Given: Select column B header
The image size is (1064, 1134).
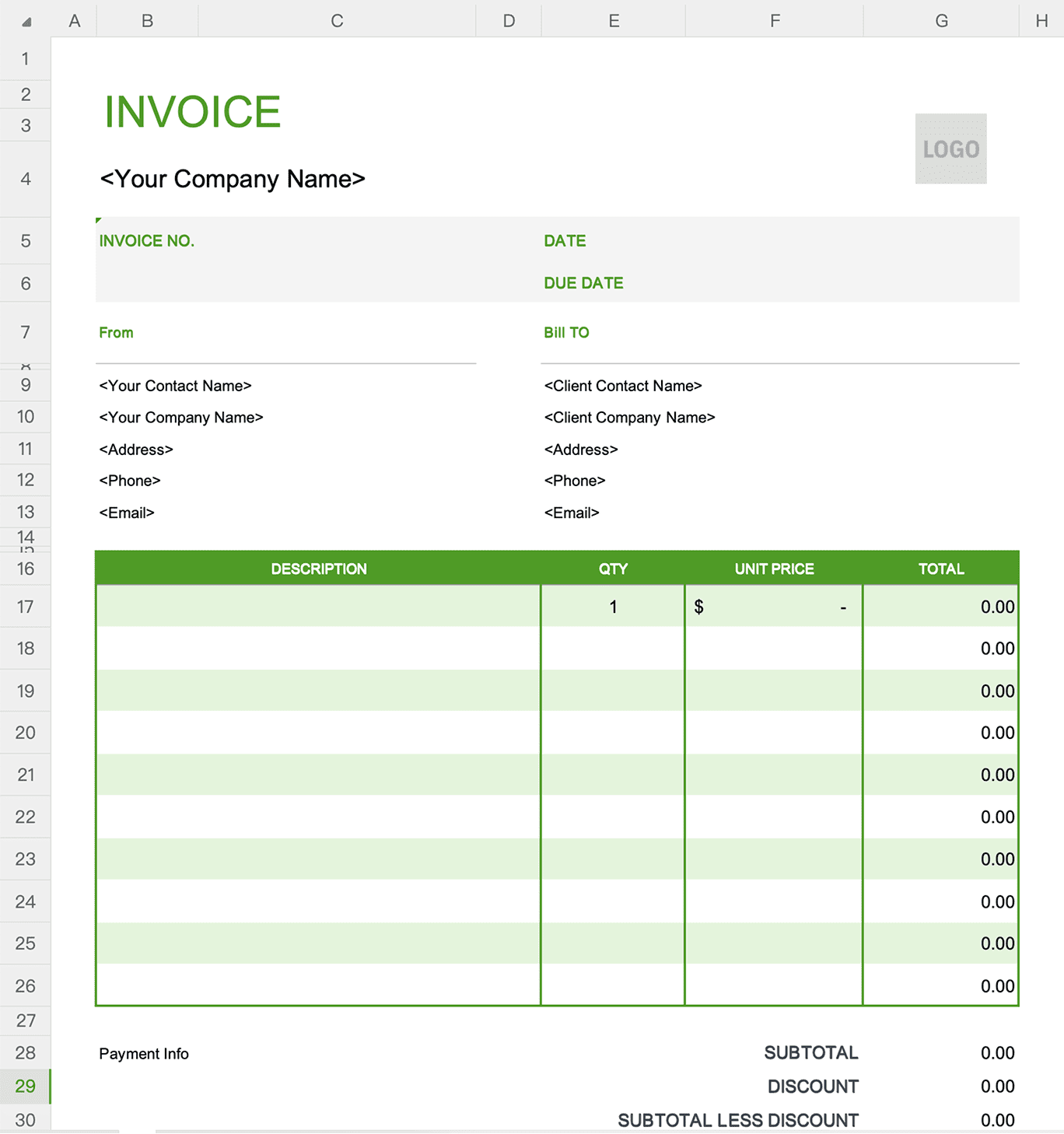Looking at the screenshot, I should [147, 20].
